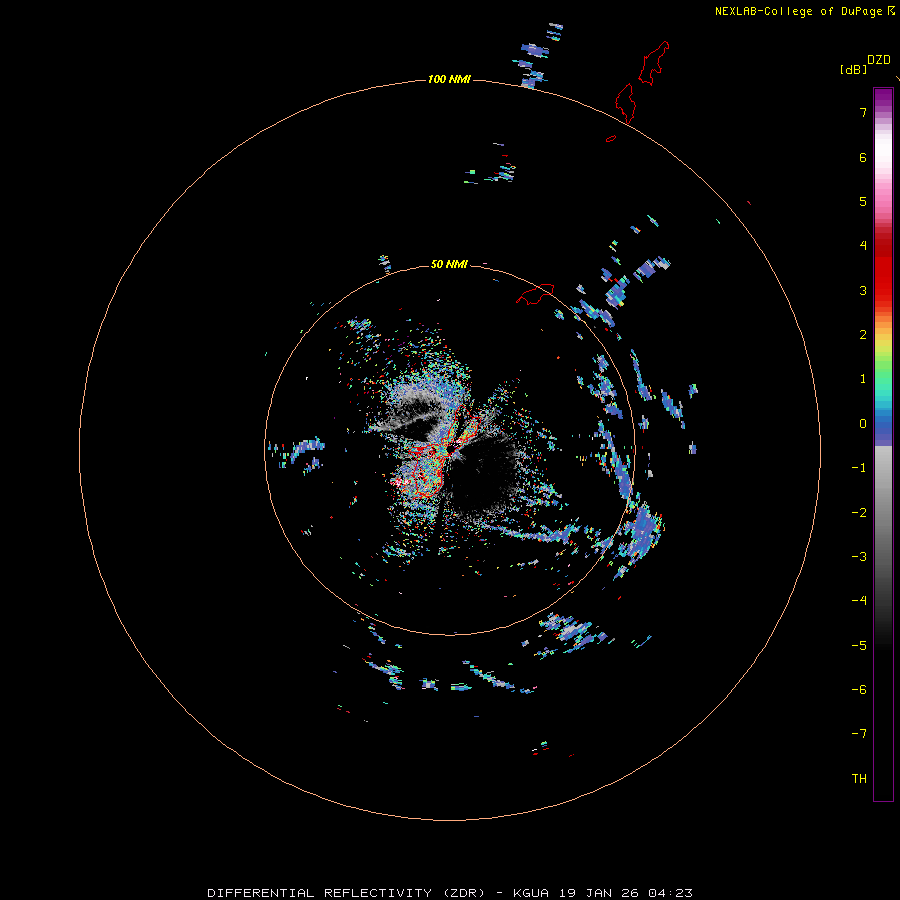Click the -4 dB tick on the color scale

(x=859, y=601)
